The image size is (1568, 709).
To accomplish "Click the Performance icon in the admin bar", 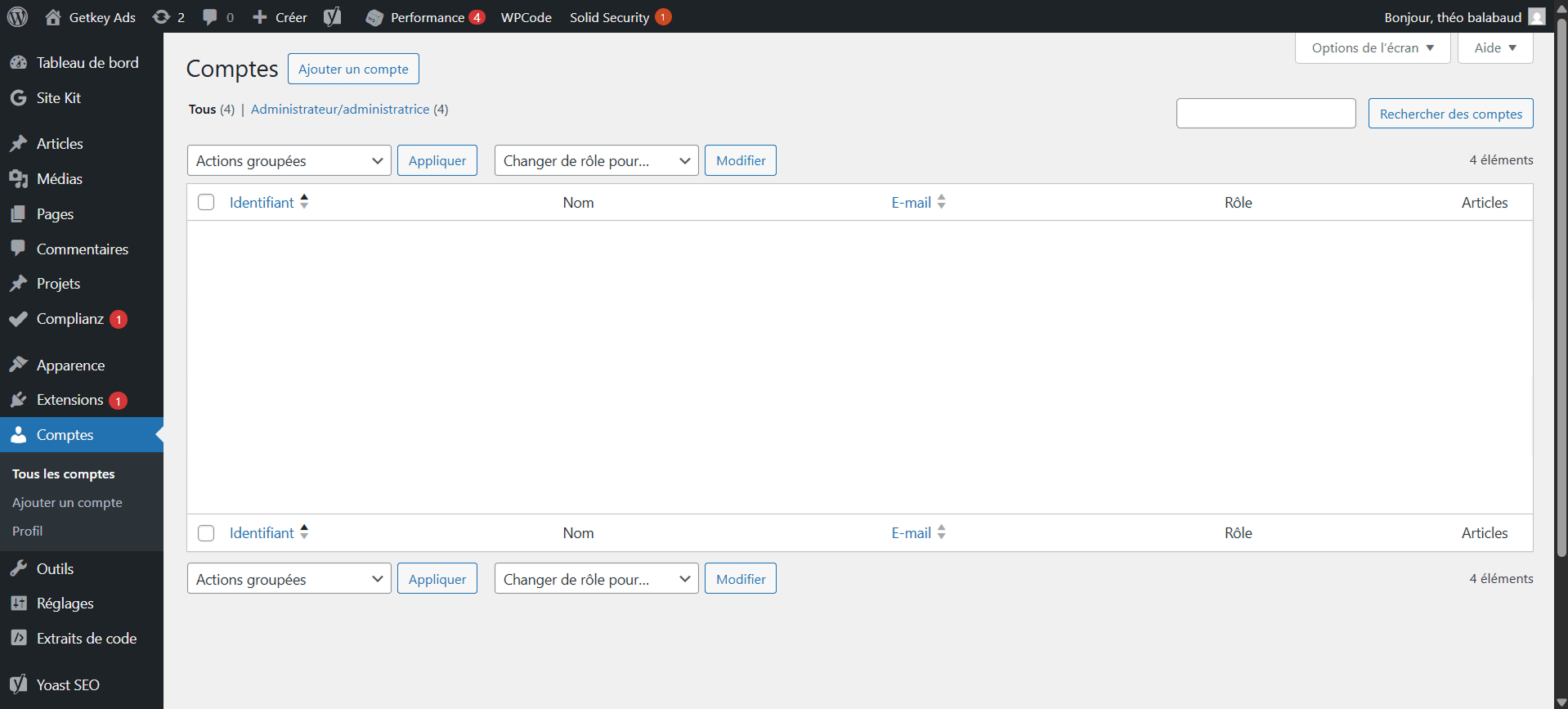I will (374, 17).
